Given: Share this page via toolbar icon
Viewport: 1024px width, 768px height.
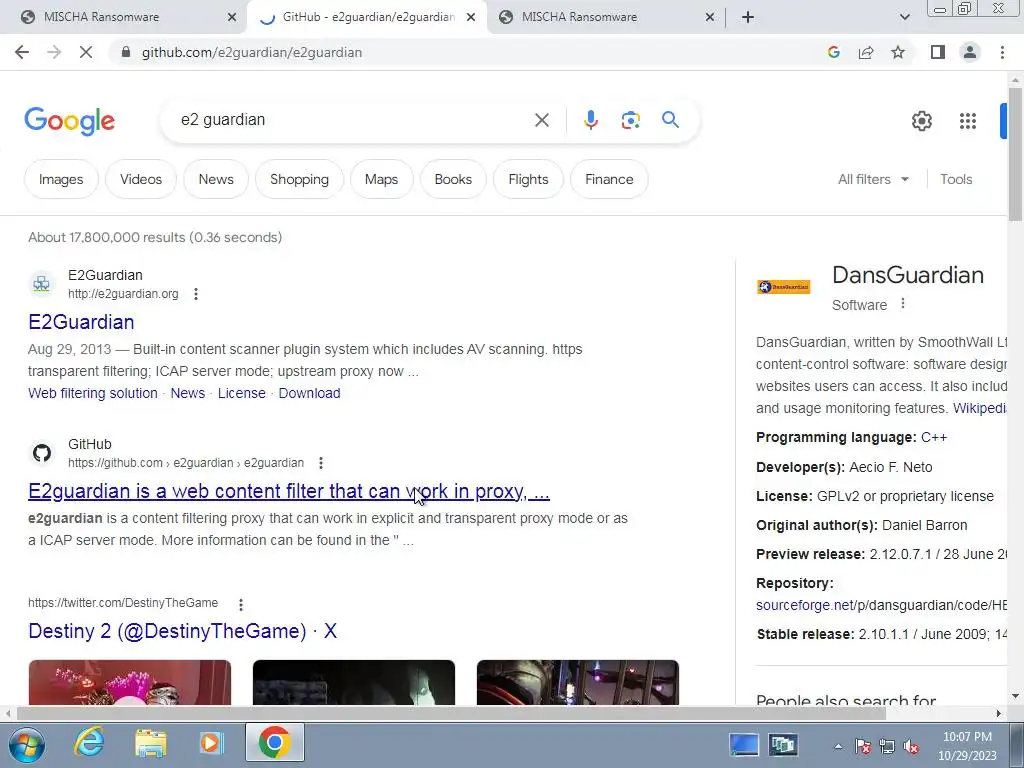Looking at the screenshot, I should point(866,52).
